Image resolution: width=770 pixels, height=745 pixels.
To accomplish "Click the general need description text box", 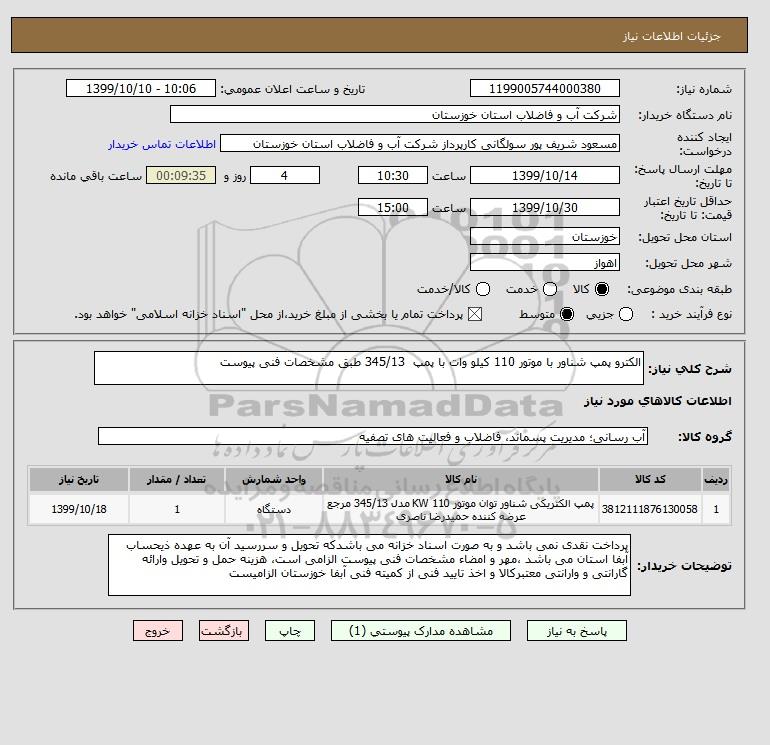I will pyautogui.click(x=369, y=368).
